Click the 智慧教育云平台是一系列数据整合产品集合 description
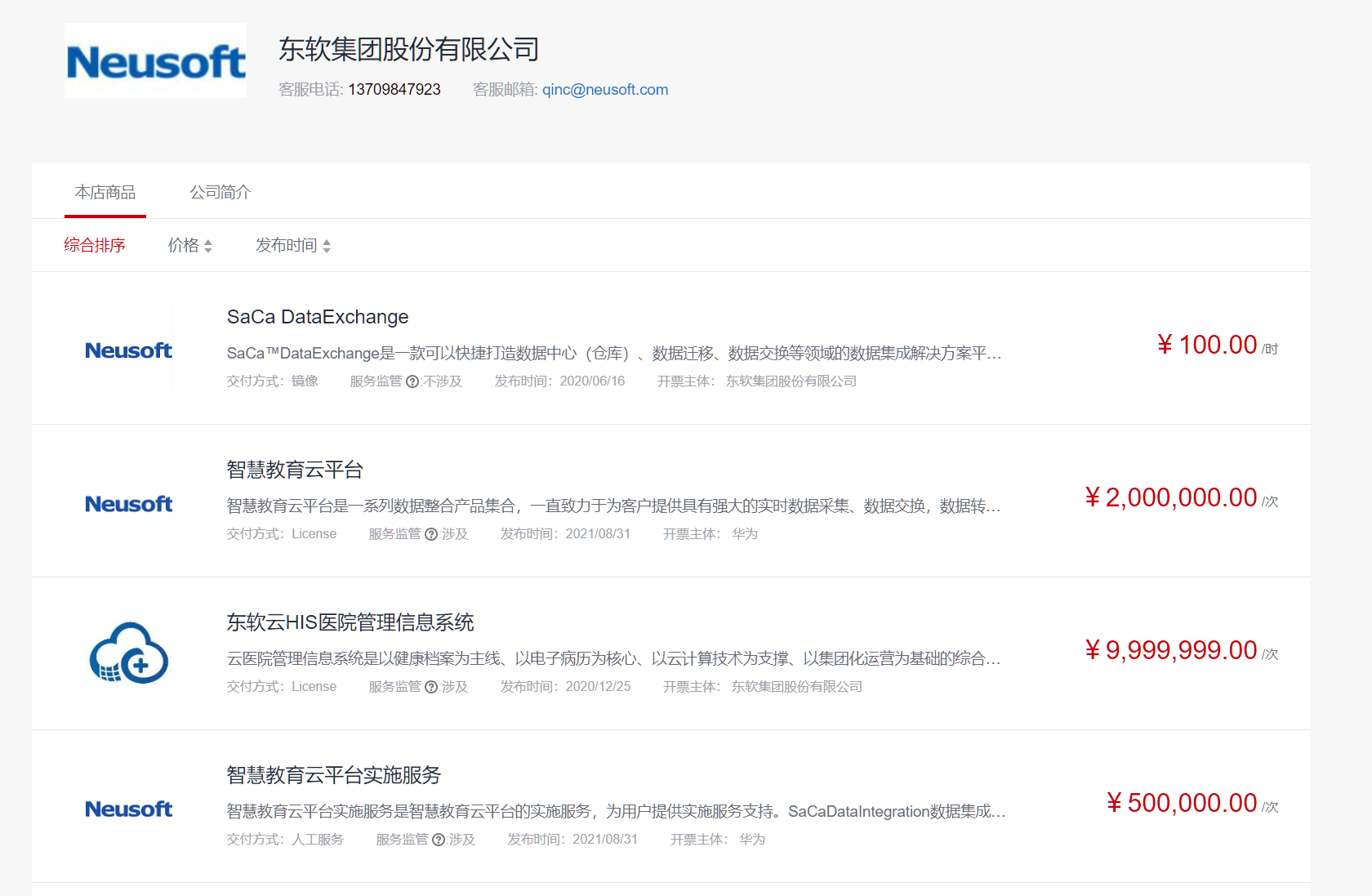The image size is (1372, 896). (614, 506)
